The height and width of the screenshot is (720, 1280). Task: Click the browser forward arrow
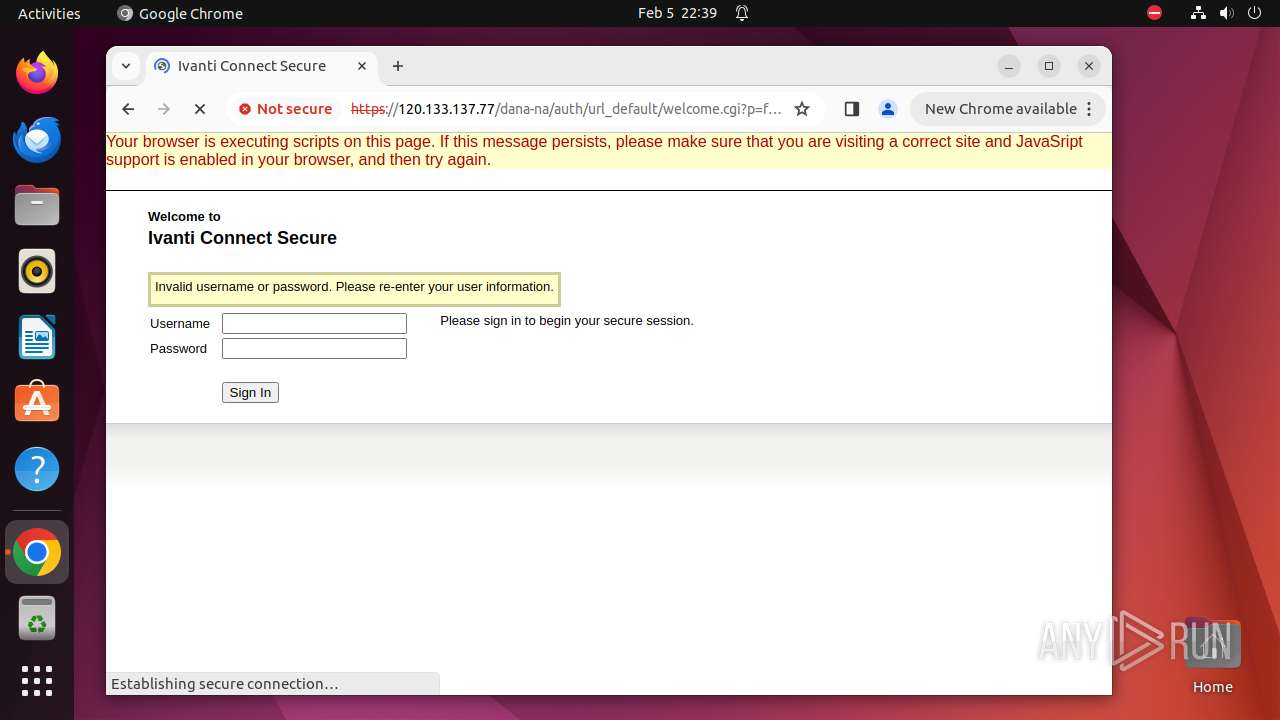point(164,109)
